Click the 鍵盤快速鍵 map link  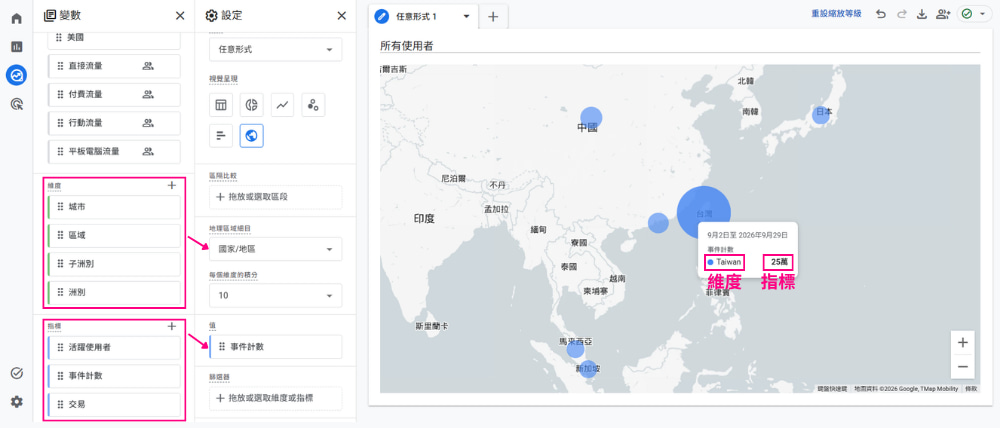point(833,388)
